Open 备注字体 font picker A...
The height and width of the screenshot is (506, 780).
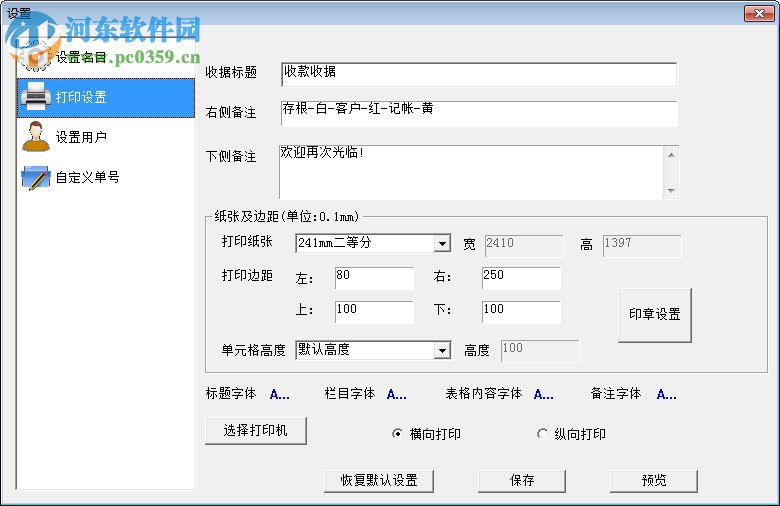[x=666, y=395]
